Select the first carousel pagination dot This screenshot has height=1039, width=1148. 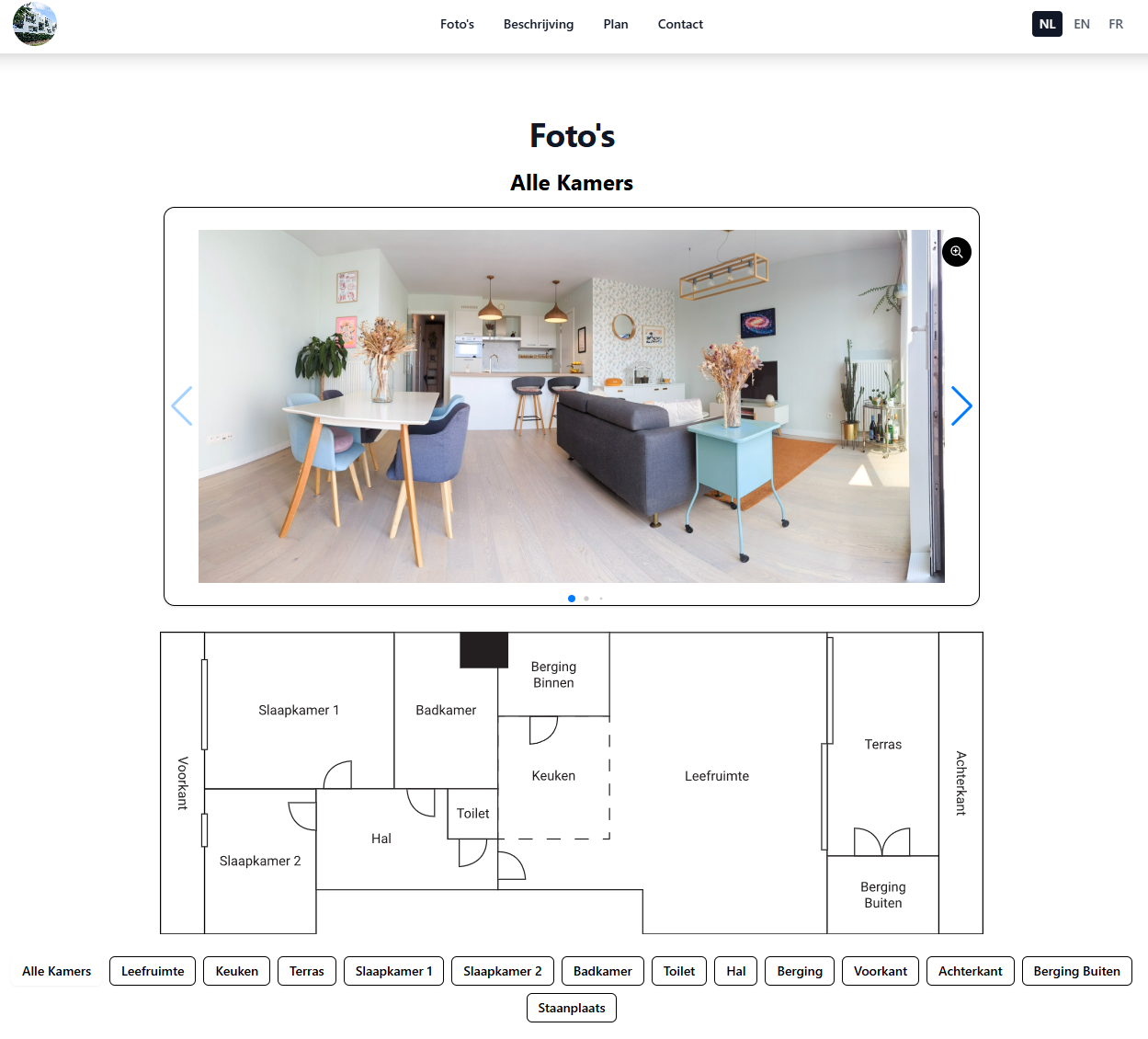571,598
